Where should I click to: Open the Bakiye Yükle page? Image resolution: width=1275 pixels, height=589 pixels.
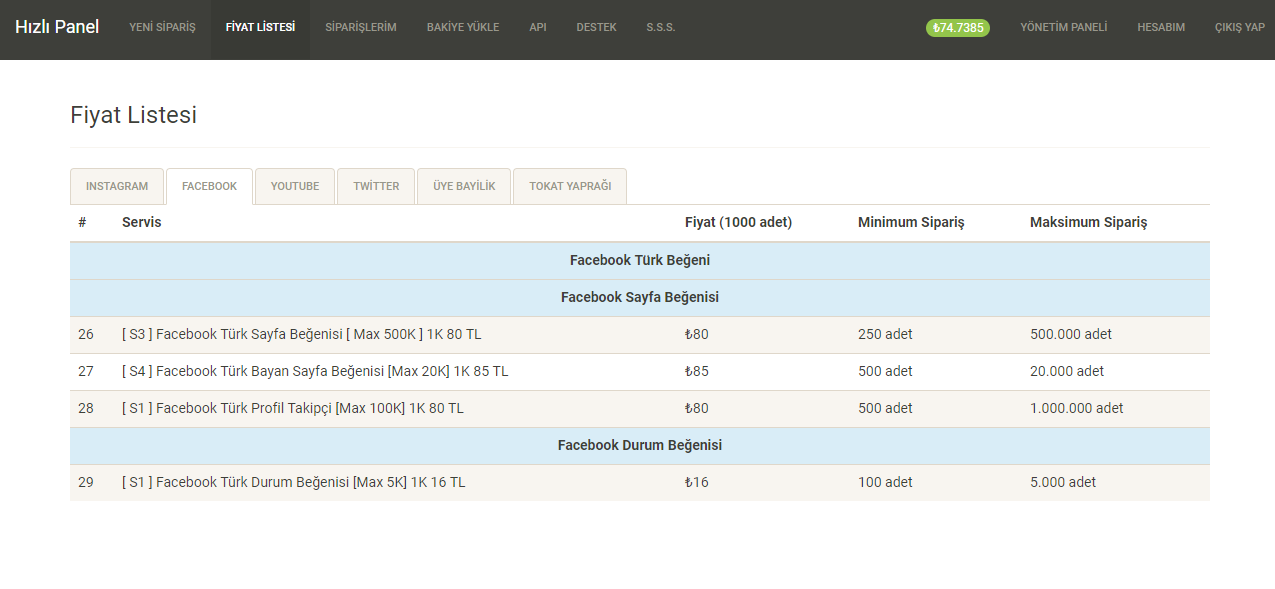pyautogui.click(x=463, y=28)
